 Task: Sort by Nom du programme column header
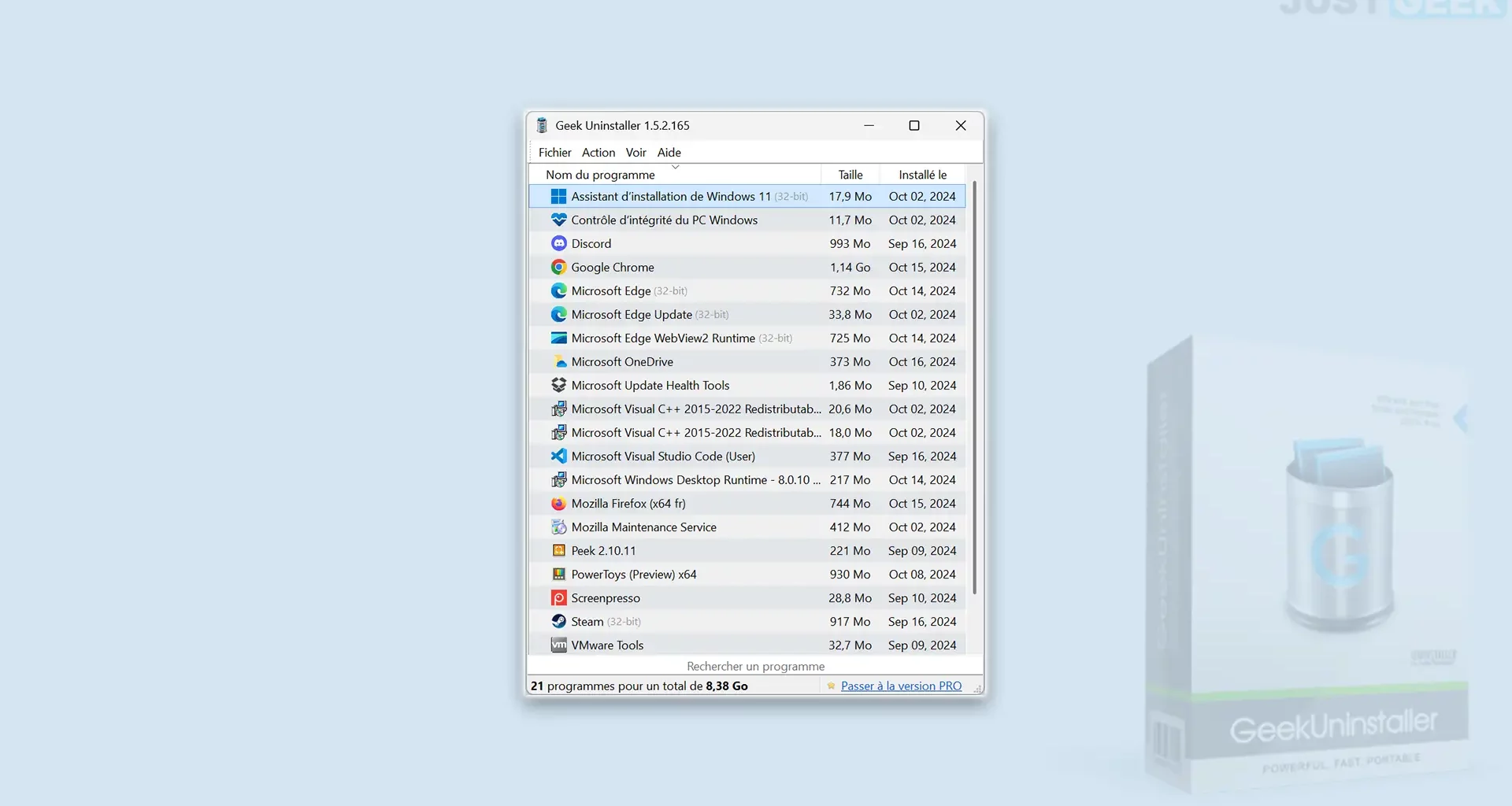pos(676,175)
